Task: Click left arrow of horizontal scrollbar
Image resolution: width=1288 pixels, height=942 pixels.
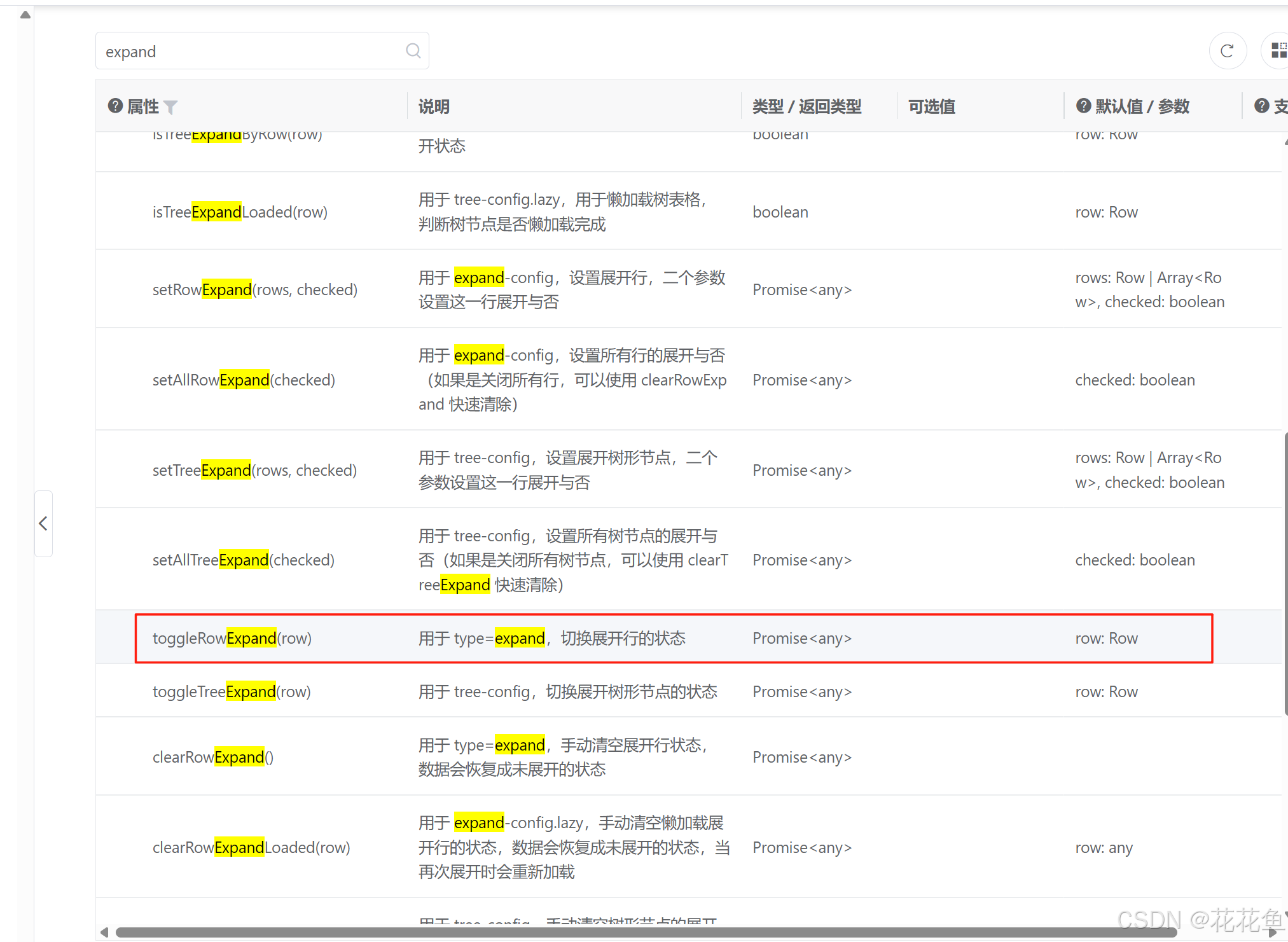Action: (x=104, y=932)
